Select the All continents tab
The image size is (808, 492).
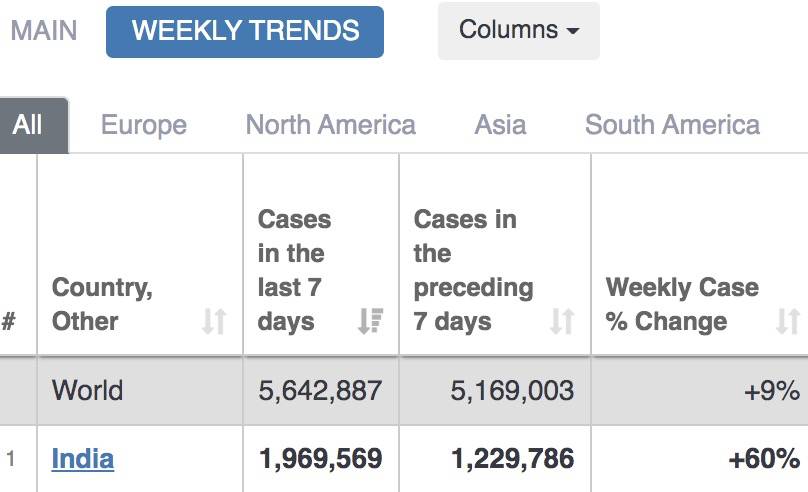pyautogui.click(x=28, y=125)
